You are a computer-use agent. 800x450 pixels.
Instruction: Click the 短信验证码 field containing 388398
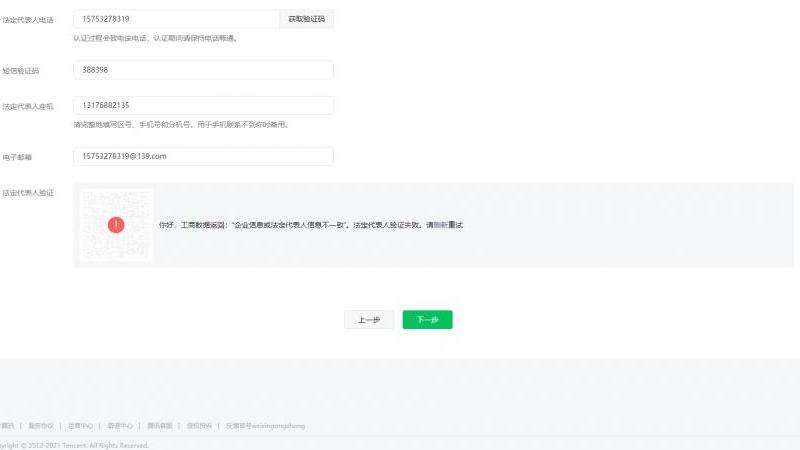pos(203,71)
